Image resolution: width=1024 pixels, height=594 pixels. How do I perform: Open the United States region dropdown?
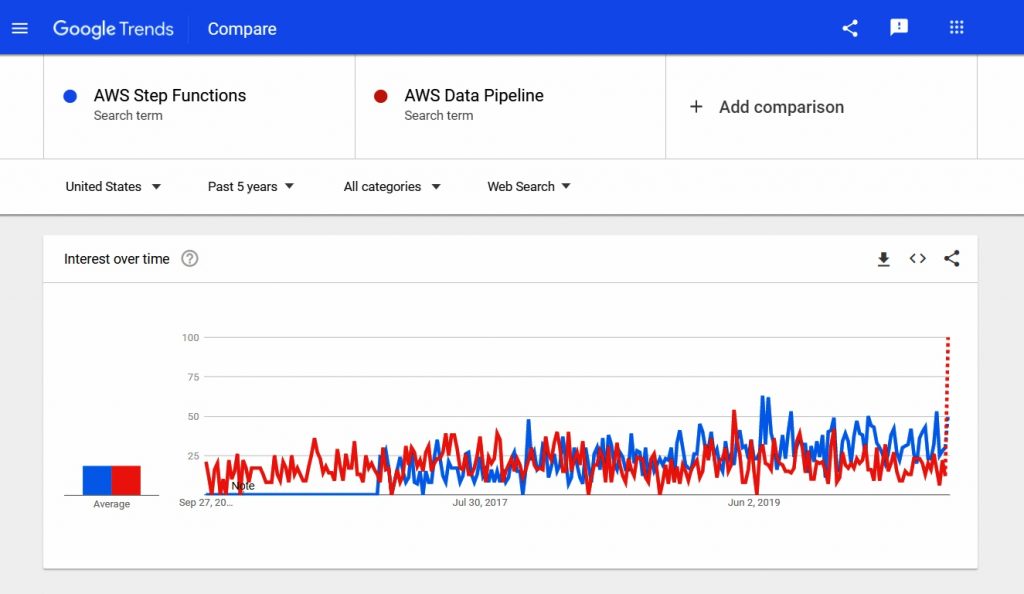point(113,186)
